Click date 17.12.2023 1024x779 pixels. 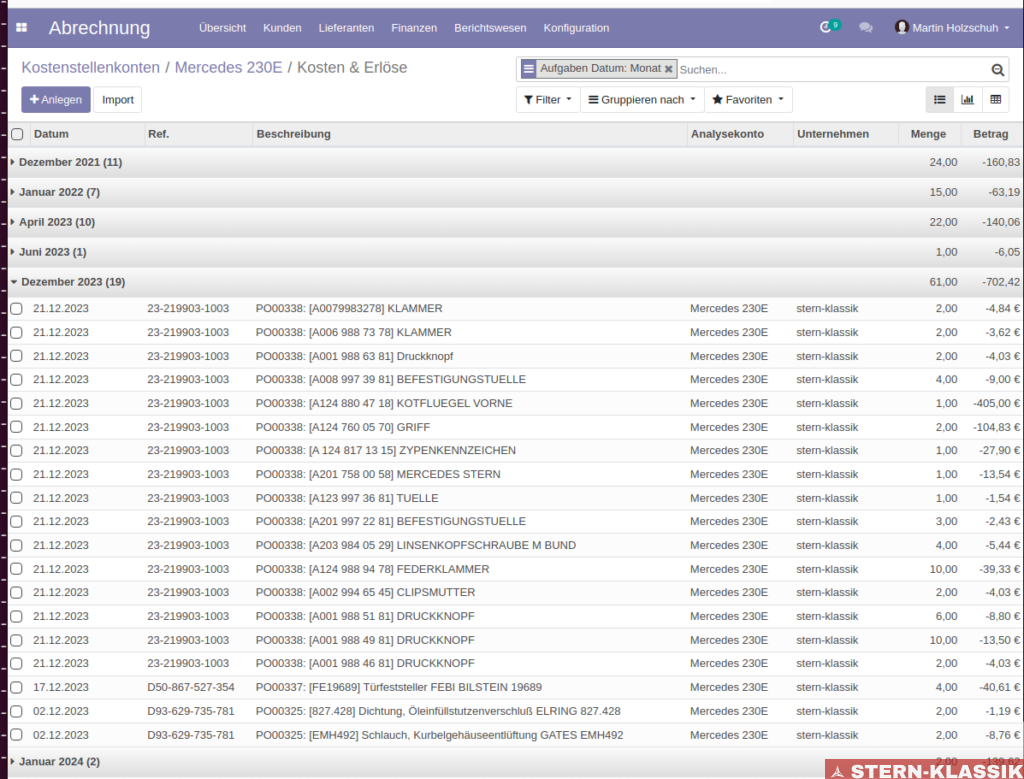pyautogui.click(x=61, y=688)
